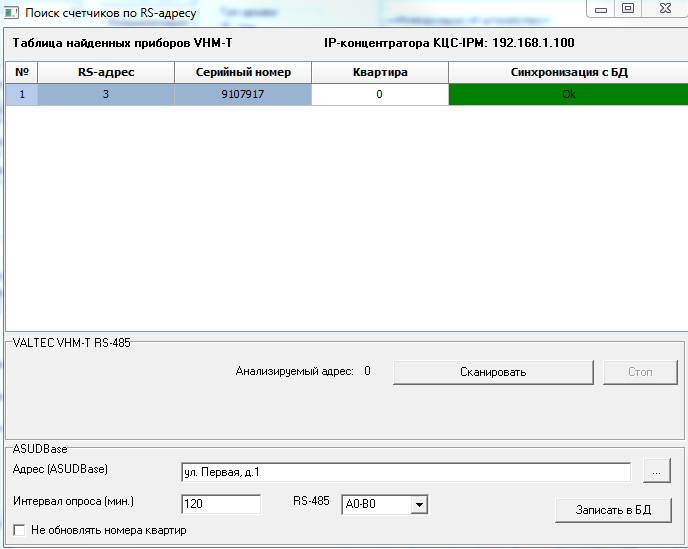Sort by the 'RS-адрес' column header
688x549 pixels.
(106, 72)
